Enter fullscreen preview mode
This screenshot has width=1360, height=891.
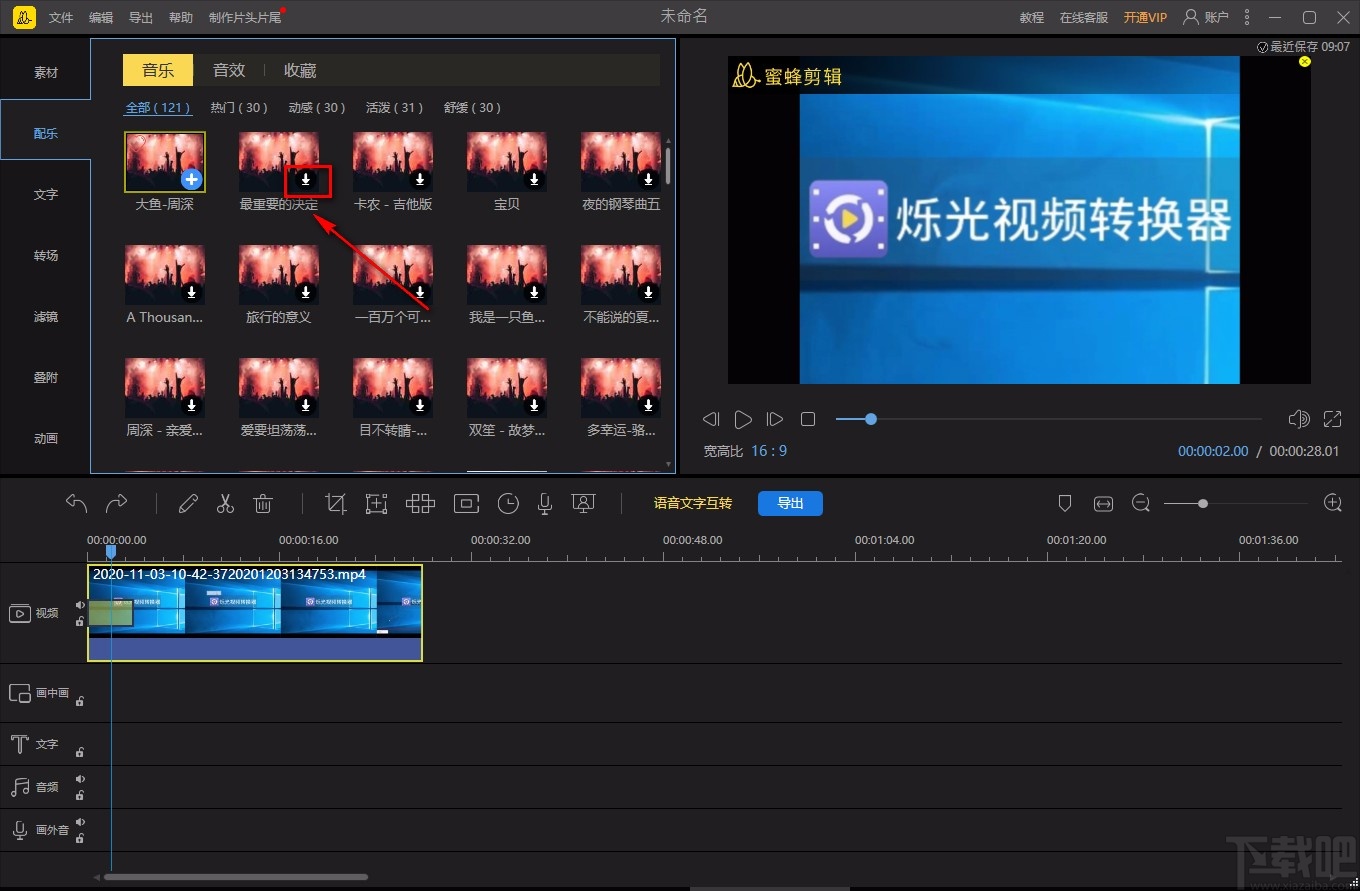point(1332,419)
